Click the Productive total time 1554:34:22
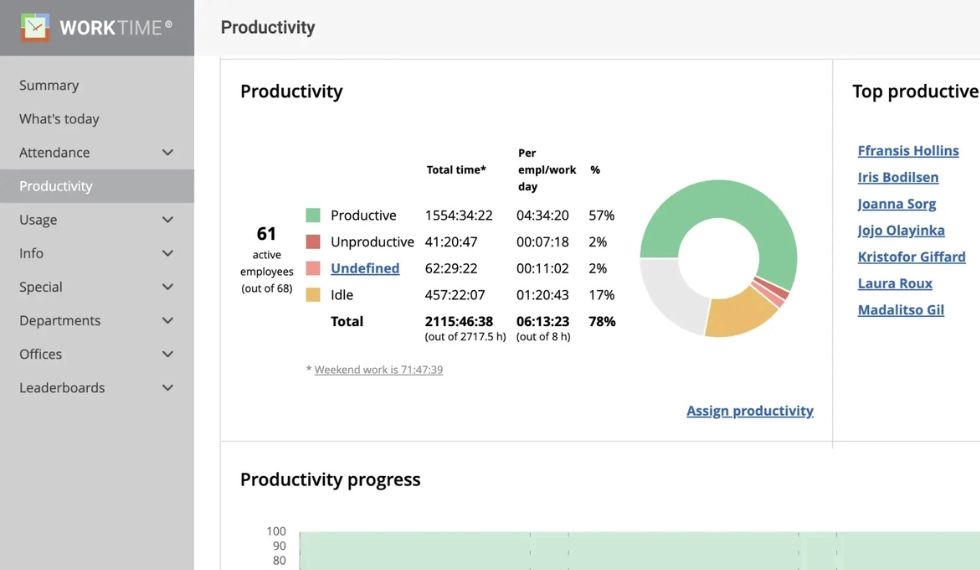The image size is (980, 570). pos(459,216)
